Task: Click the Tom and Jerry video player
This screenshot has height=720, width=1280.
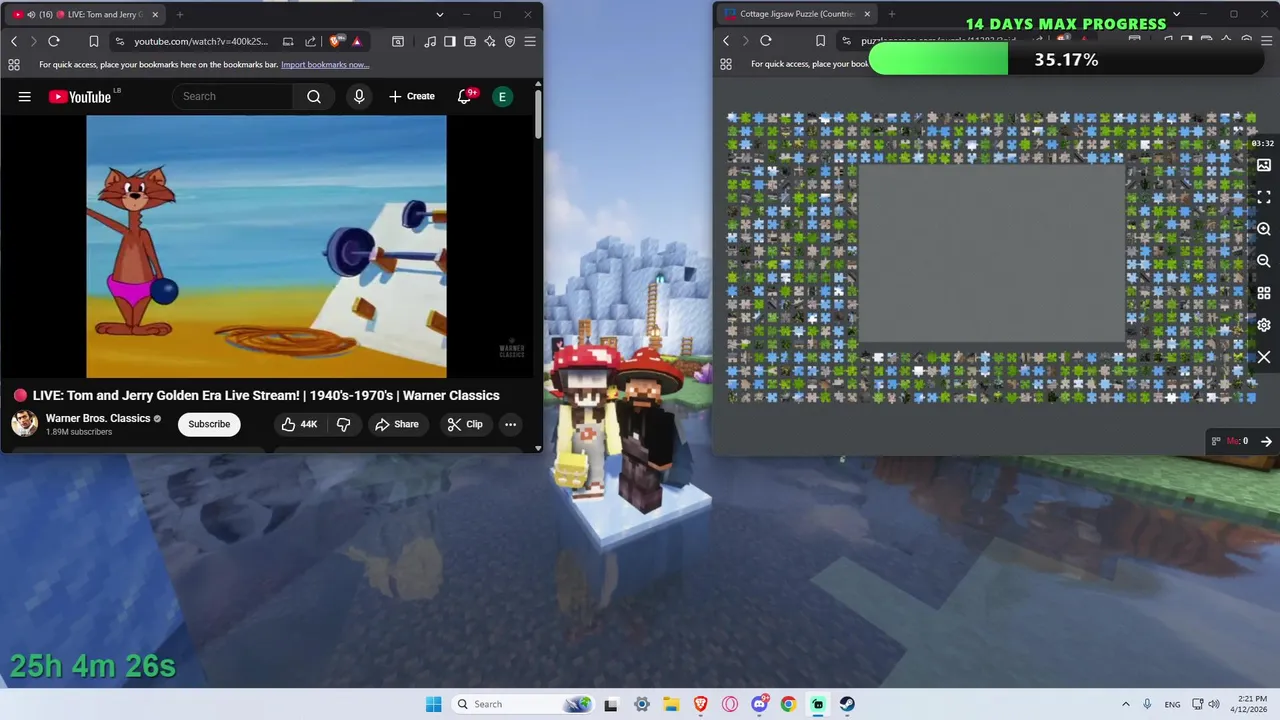Action: [x=266, y=246]
